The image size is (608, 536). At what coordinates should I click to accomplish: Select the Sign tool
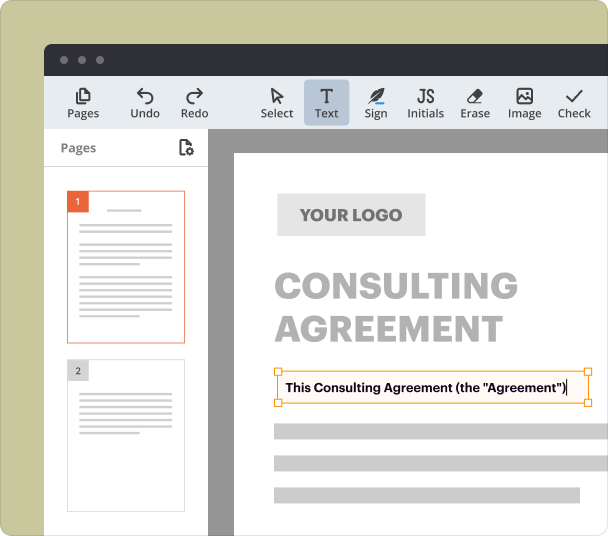point(376,102)
